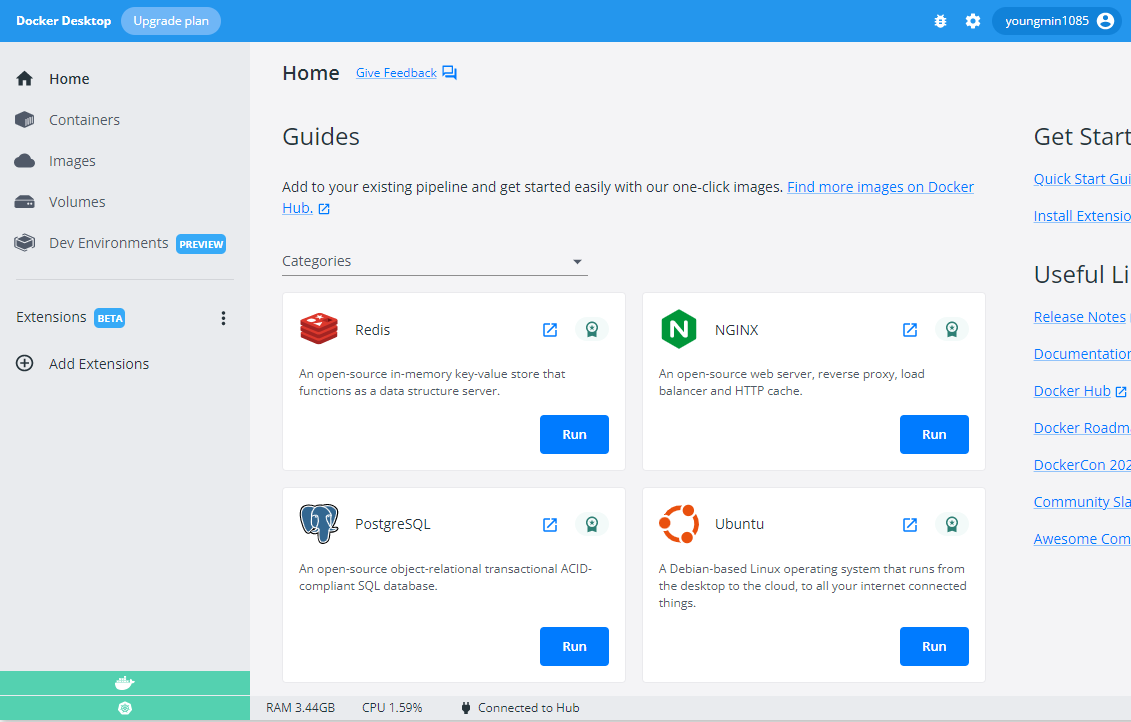Image resolution: width=1131 pixels, height=722 pixels.
Task: Open the Release Notes link
Action: [x=1079, y=317]
